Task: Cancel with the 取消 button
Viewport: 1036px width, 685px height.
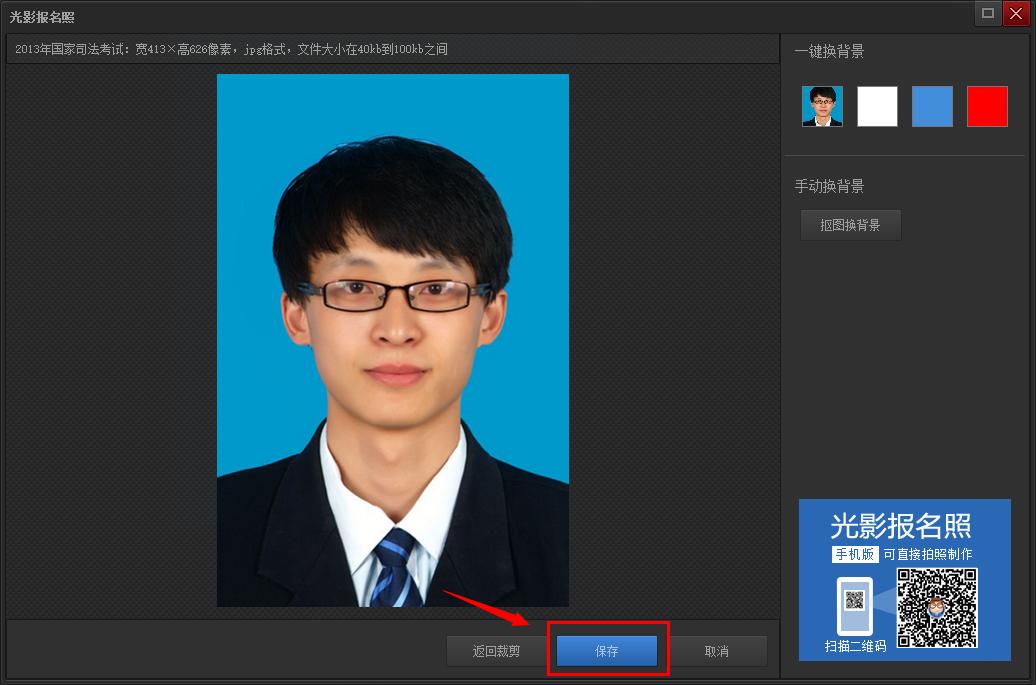Action: [x=716, y=651]
